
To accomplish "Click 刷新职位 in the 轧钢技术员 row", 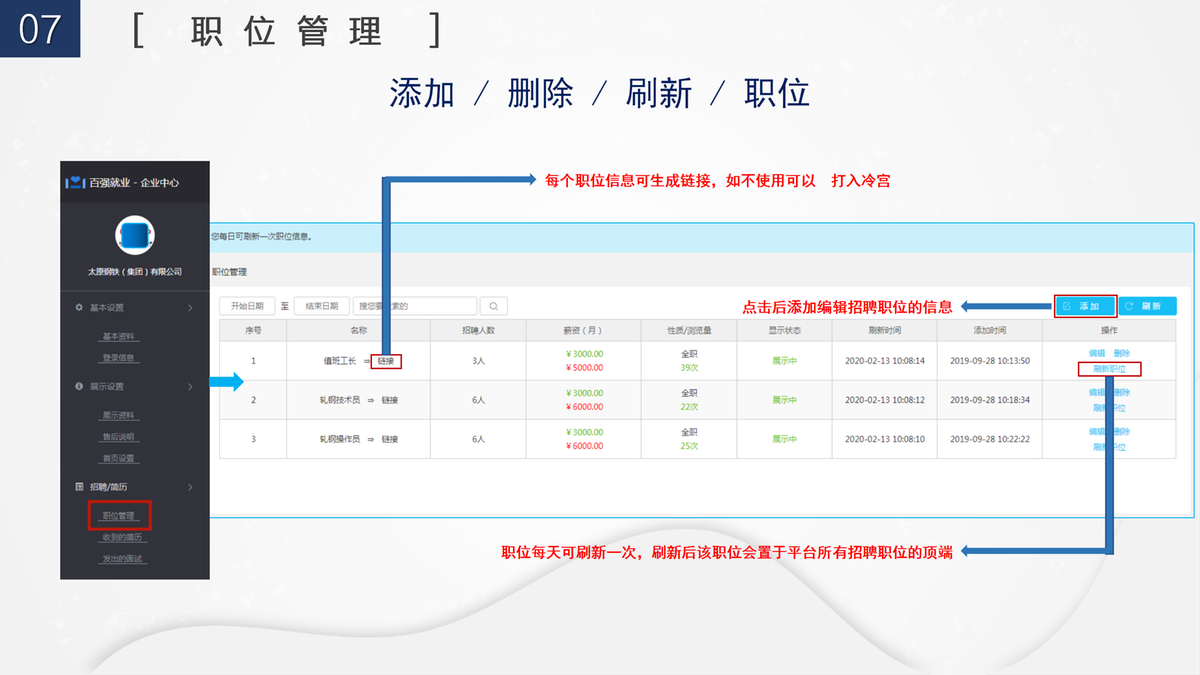I will point(1109,408).
